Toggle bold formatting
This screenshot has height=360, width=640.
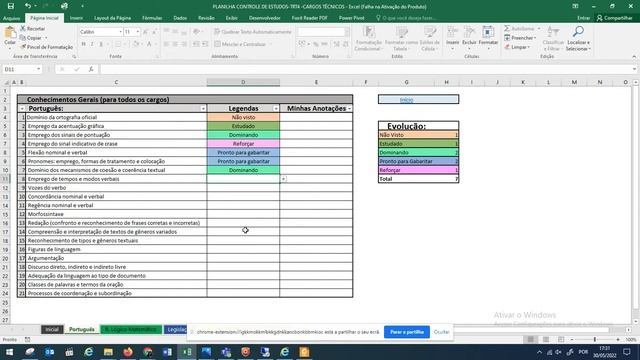coord(83,44)
